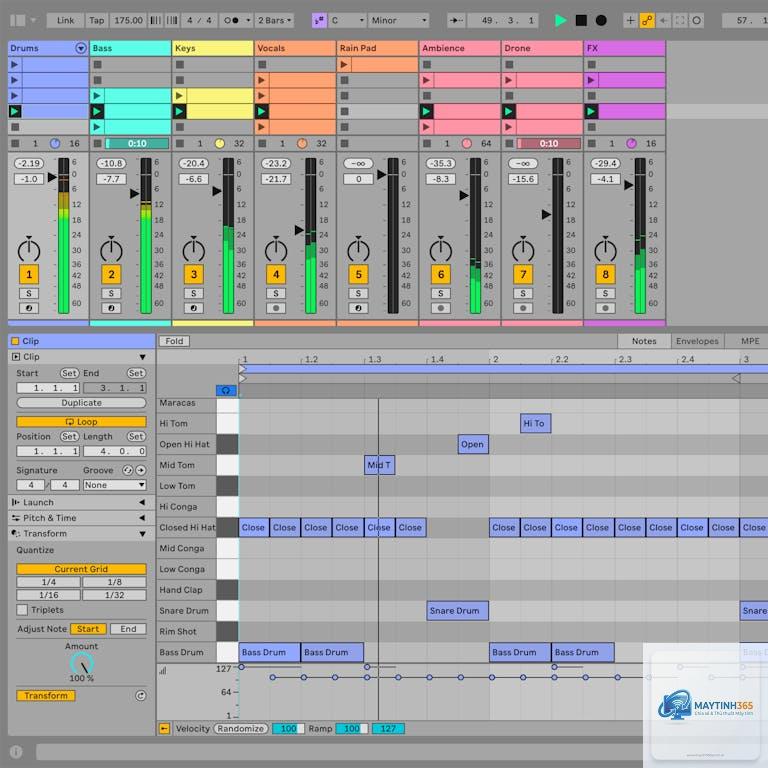This screenshot has height=768, width=768.
Task: Click the Session Record circle icon
Action: point(696,21)
